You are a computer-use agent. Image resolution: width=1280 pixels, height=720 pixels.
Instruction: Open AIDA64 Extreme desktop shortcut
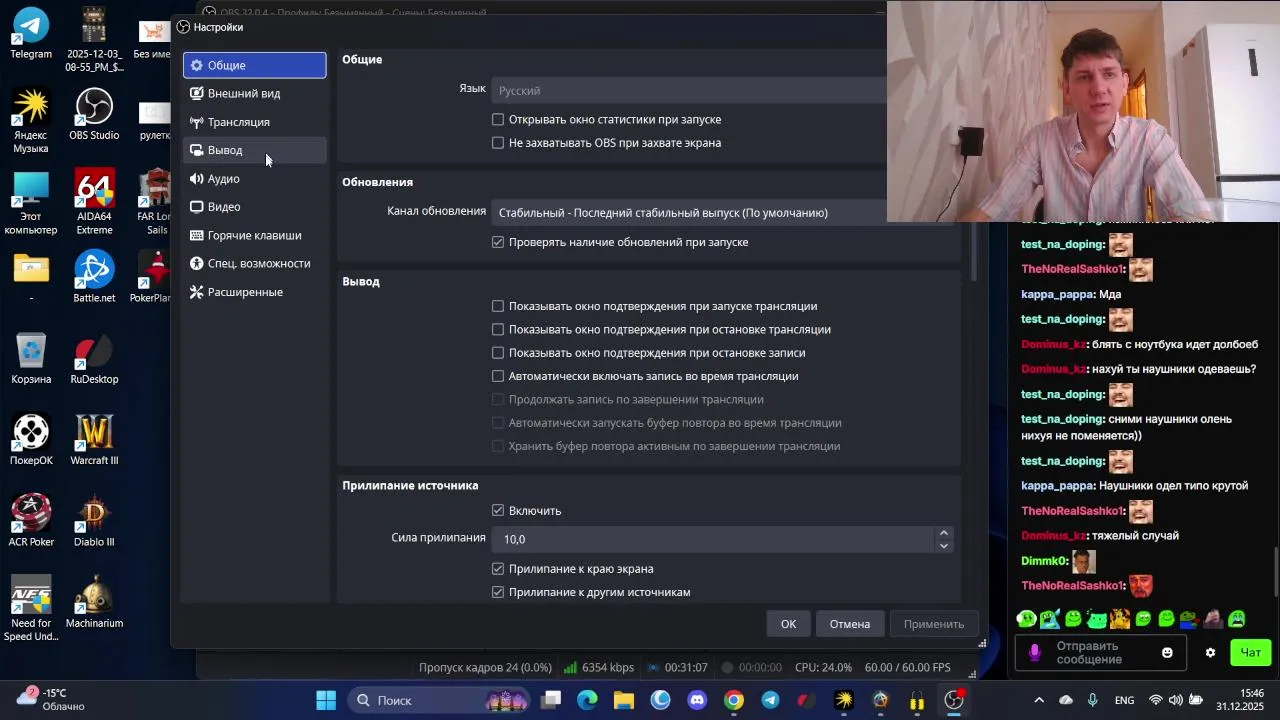click(94, 203)
